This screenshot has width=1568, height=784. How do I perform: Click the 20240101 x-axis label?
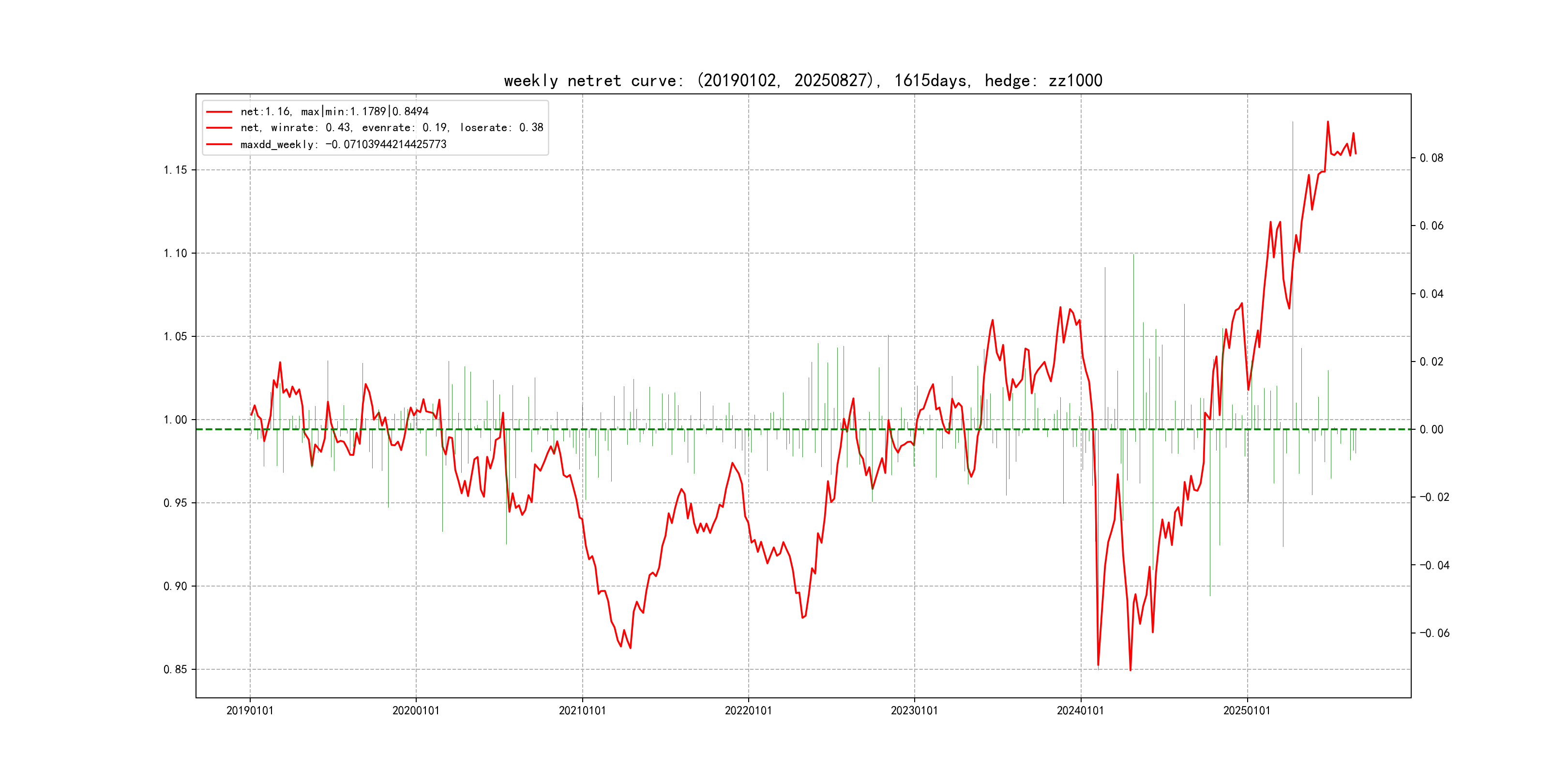pyautogui.click(x=1081, y=710)
